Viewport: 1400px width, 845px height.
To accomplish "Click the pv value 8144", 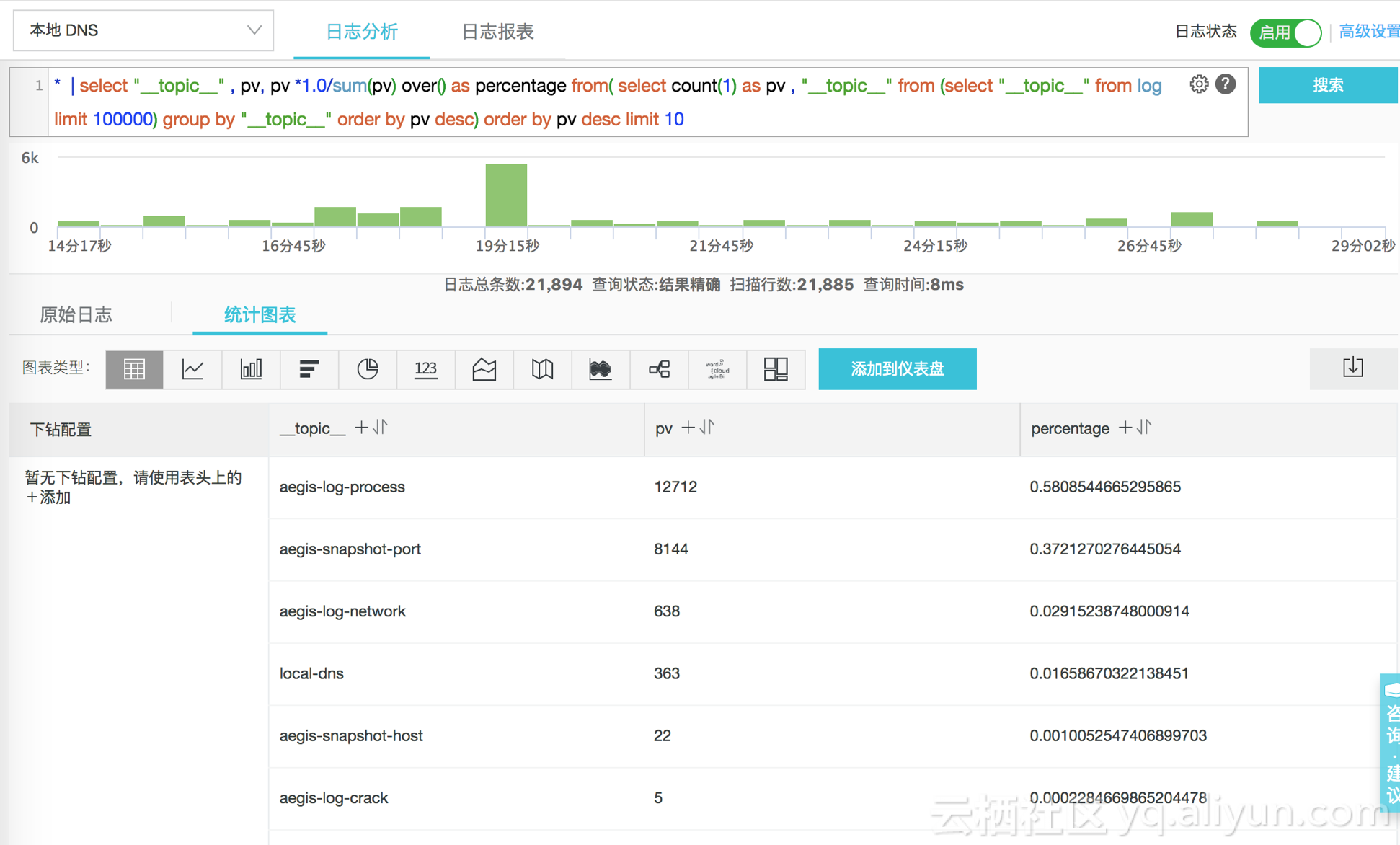I will click(671, 549).
